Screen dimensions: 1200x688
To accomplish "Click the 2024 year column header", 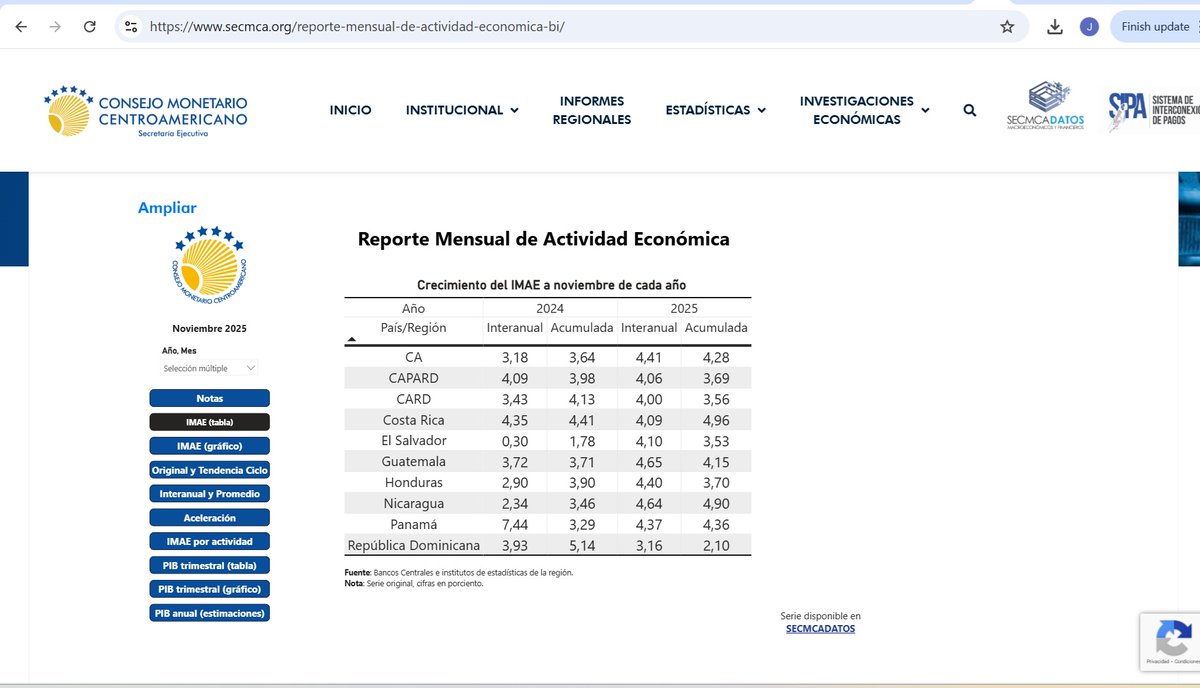I will pyautogui.click(x=550, y=309).
